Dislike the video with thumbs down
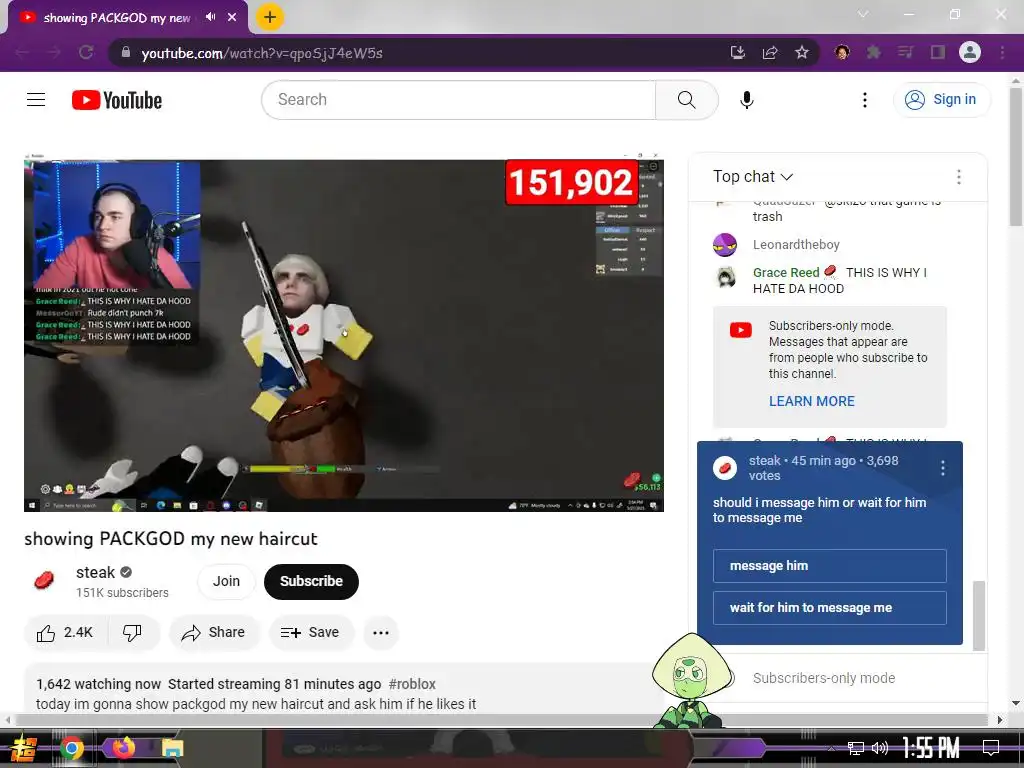 click(x=133, y=632)
